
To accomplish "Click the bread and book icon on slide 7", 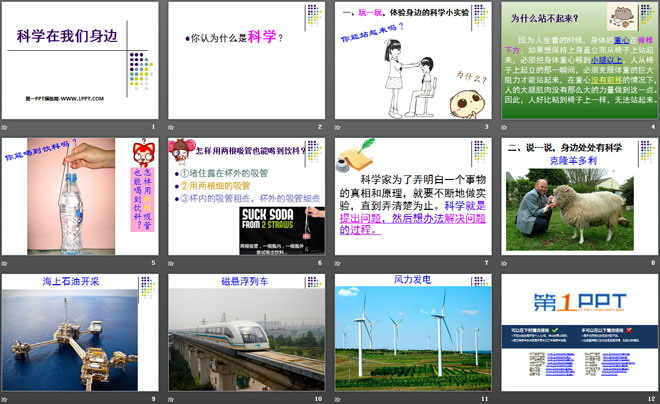I will (350, 155).
